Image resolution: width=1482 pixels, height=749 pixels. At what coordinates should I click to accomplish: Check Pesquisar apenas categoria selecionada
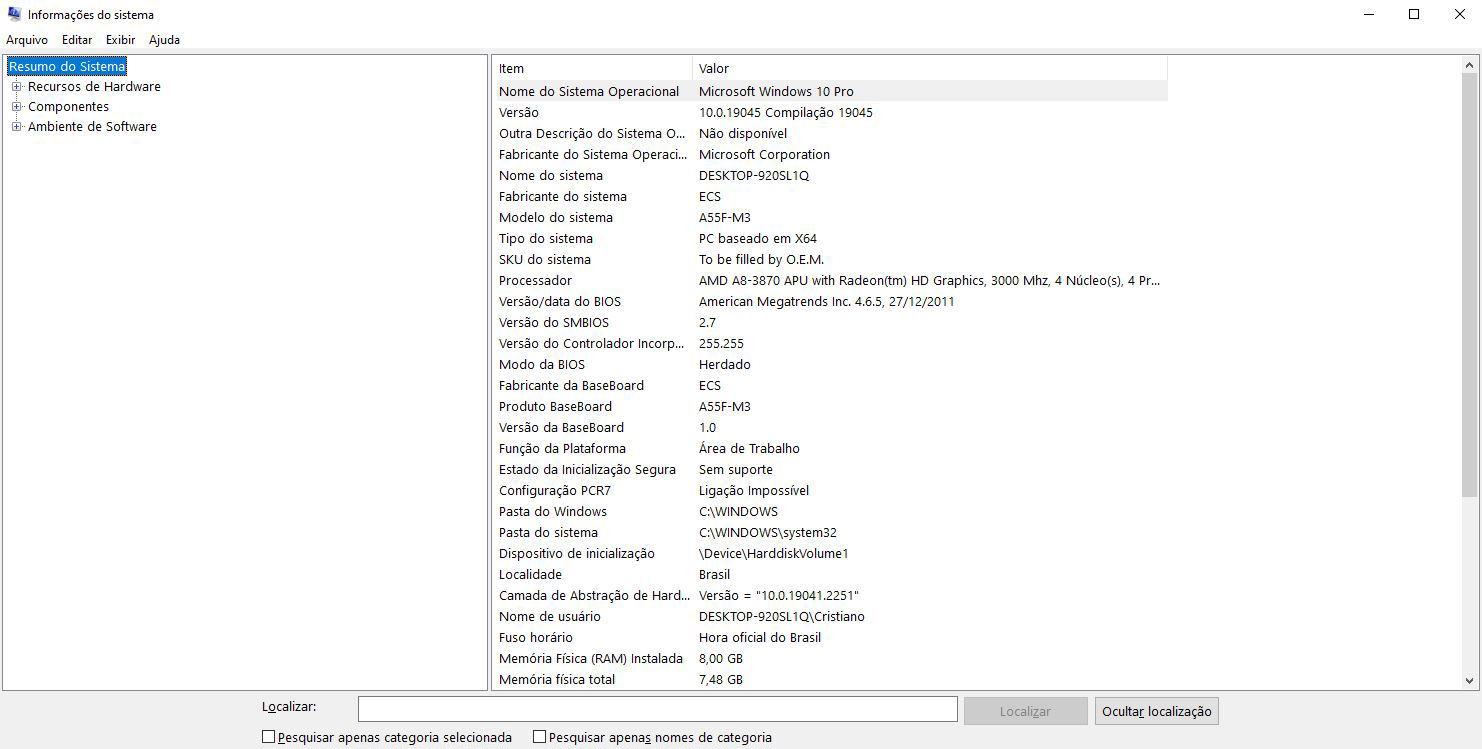[x=268, y=737]
